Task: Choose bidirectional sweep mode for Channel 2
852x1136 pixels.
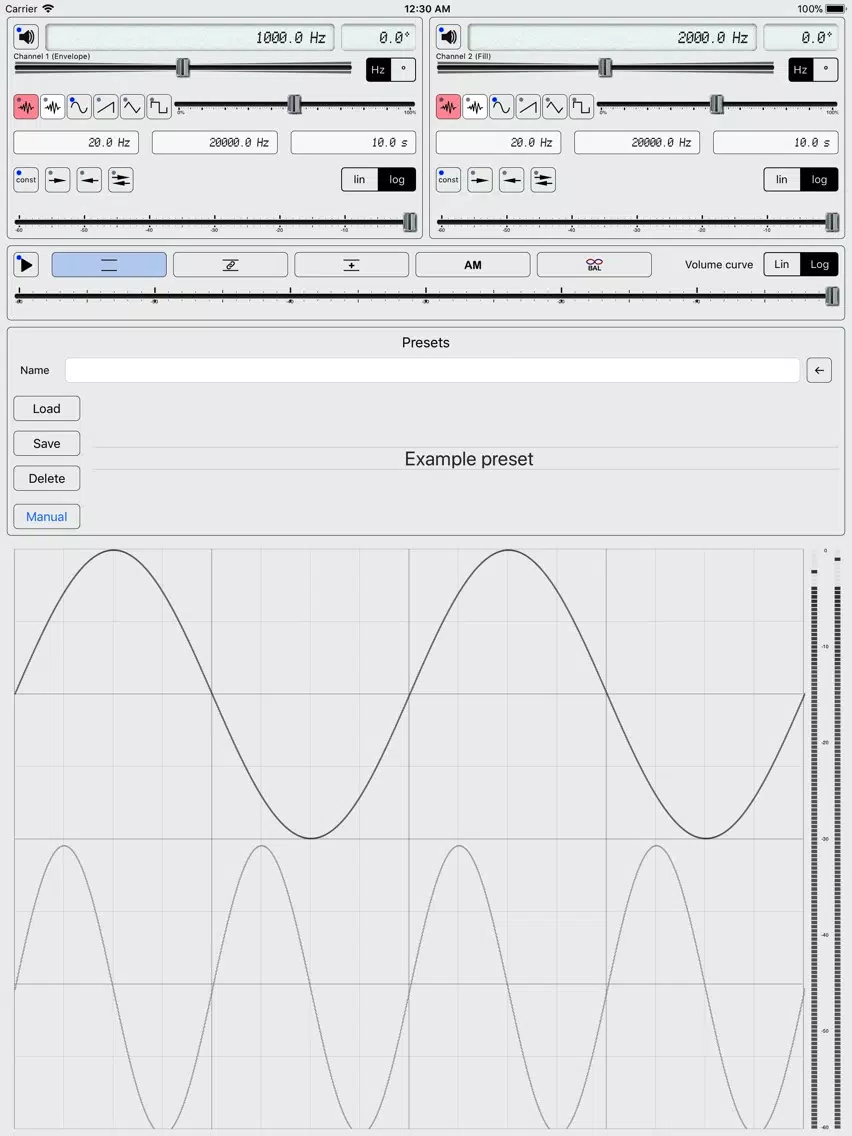Action: click(543, 180)
